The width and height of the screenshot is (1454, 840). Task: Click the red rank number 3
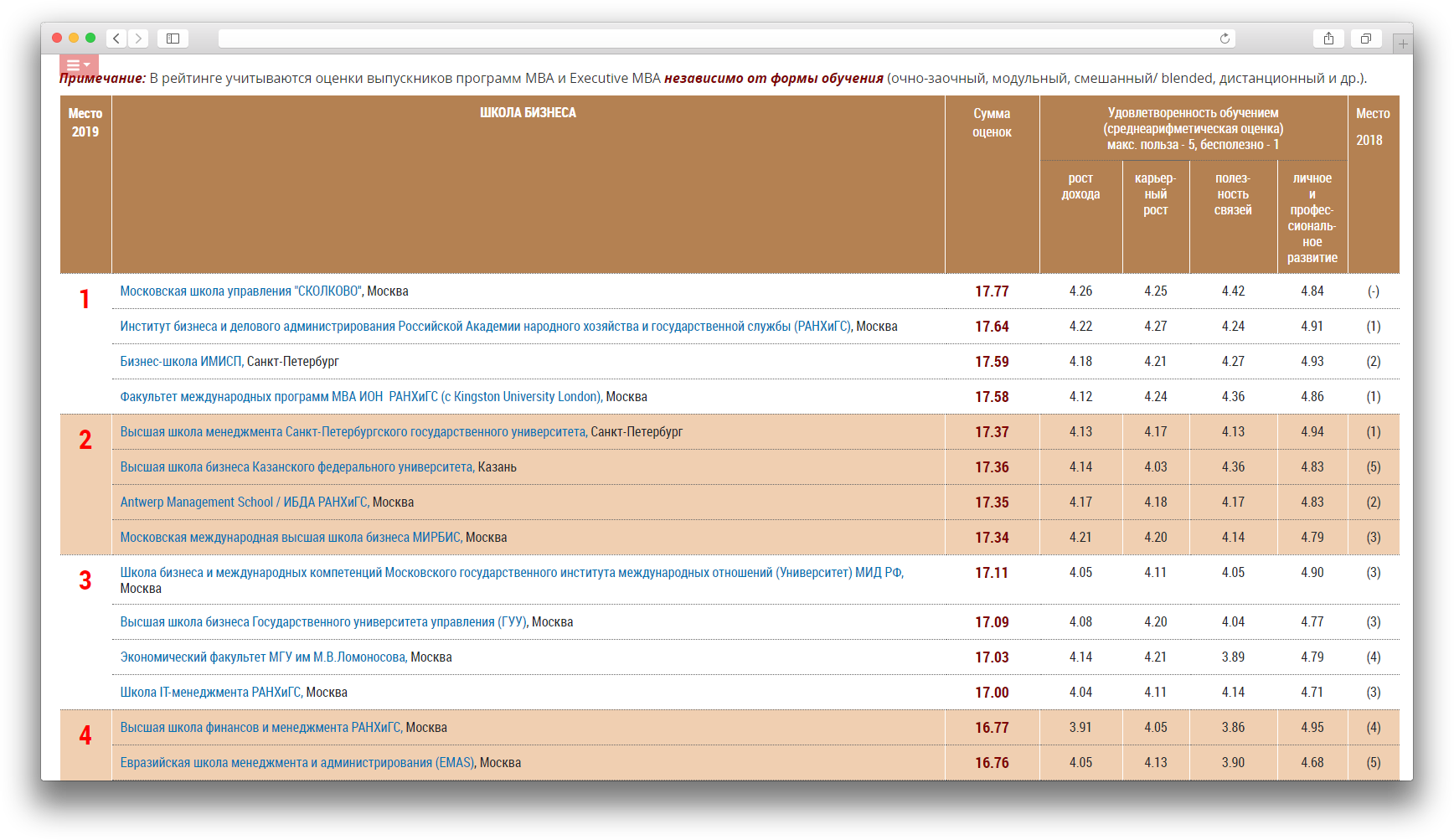point(85,581)
